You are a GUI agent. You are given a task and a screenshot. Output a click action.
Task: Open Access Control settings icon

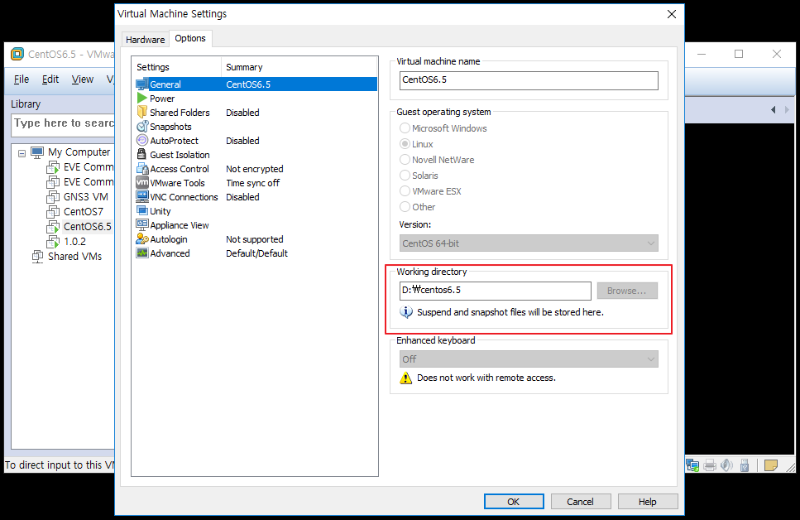pos(142,168)
